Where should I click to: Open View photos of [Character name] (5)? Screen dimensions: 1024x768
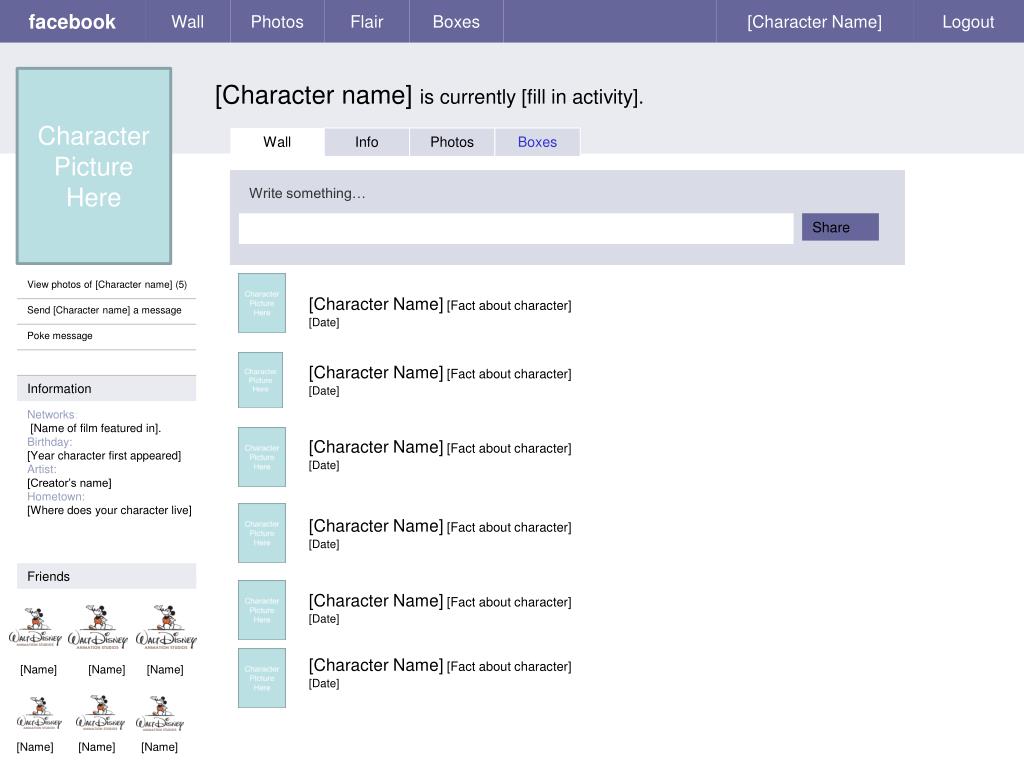(x=107, y=285)
